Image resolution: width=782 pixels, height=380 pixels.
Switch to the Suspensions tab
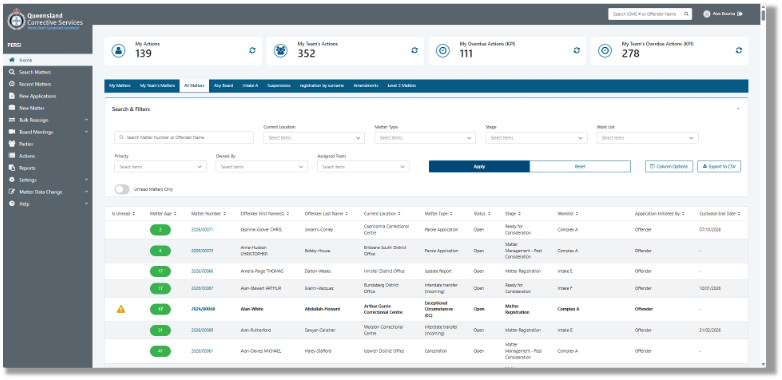279,86
